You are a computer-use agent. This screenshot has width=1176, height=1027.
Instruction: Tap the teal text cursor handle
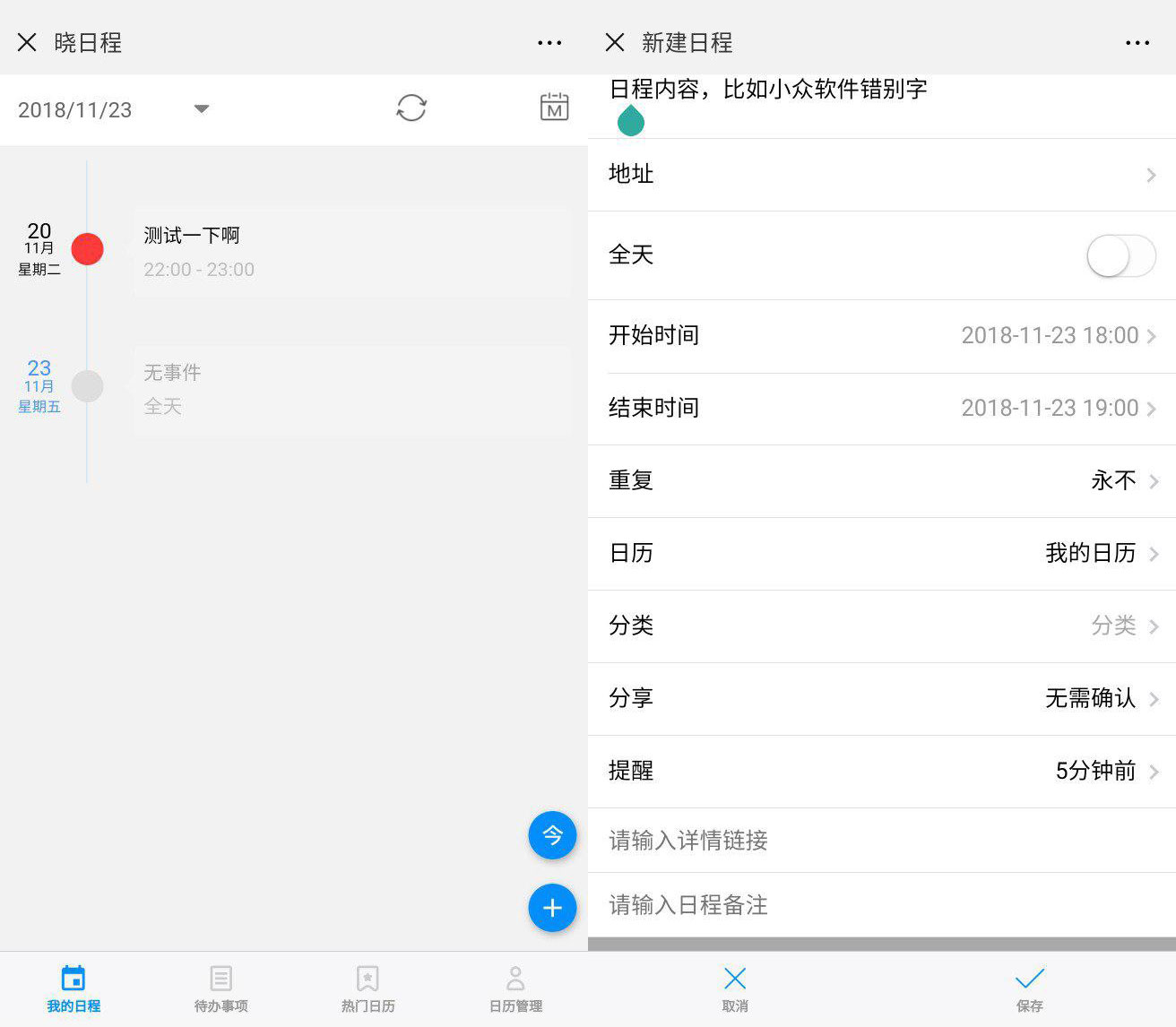pyautogui.click(x=631, y=121)
